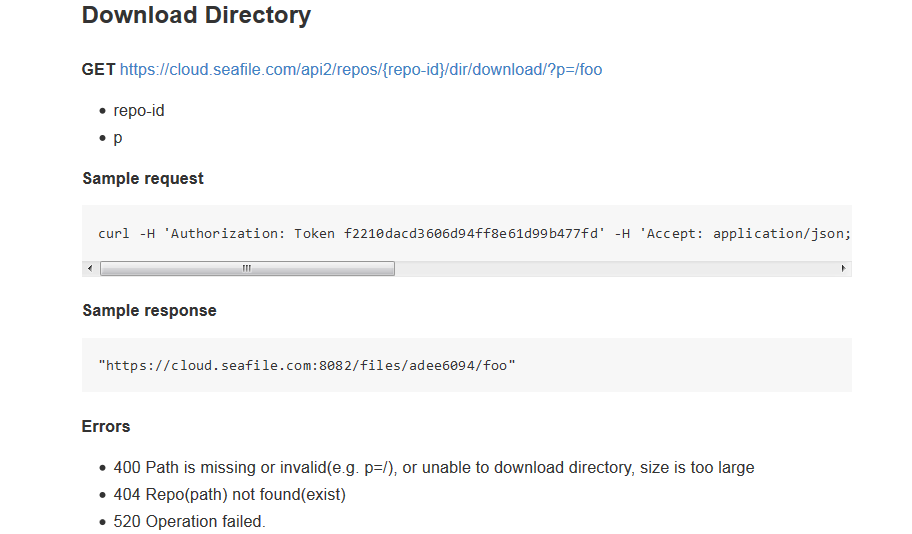This screenshot has height=534, width=912.
Task: Click the Sample response subheading
Action: [149, 311]
